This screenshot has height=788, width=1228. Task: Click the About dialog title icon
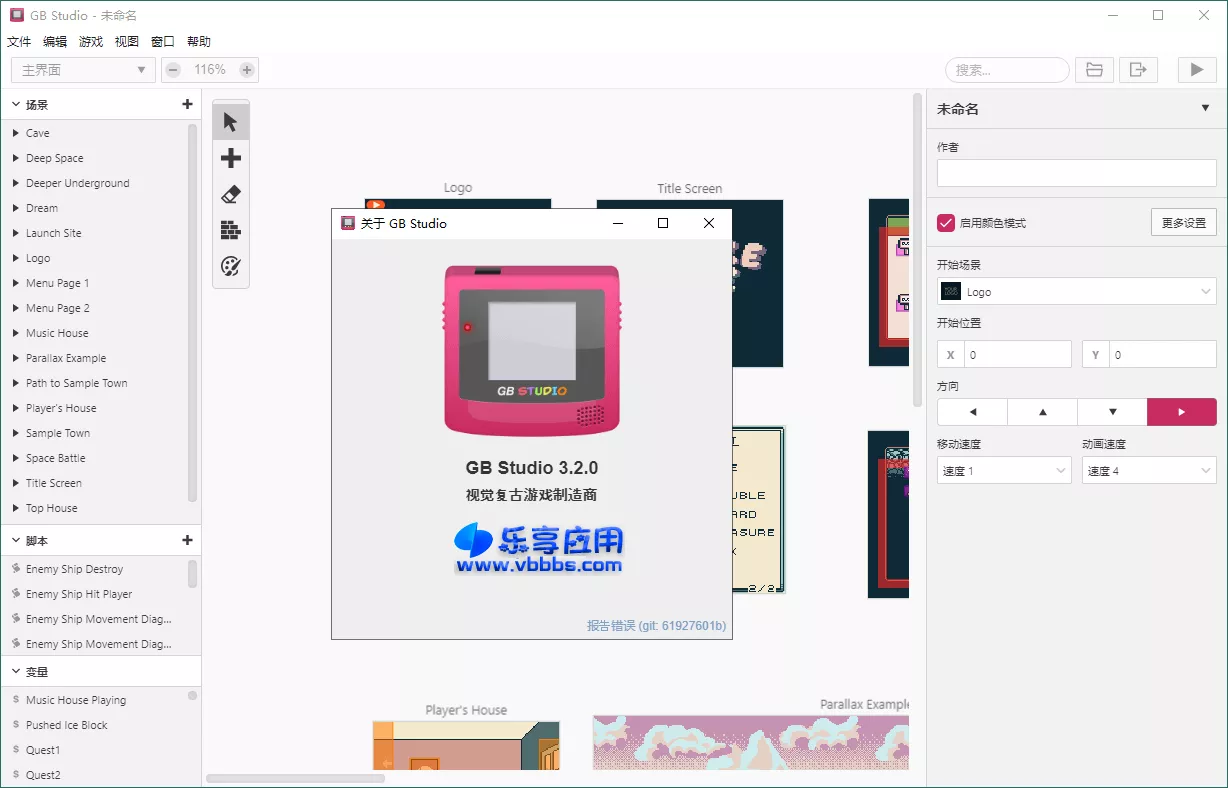(348, 223)
